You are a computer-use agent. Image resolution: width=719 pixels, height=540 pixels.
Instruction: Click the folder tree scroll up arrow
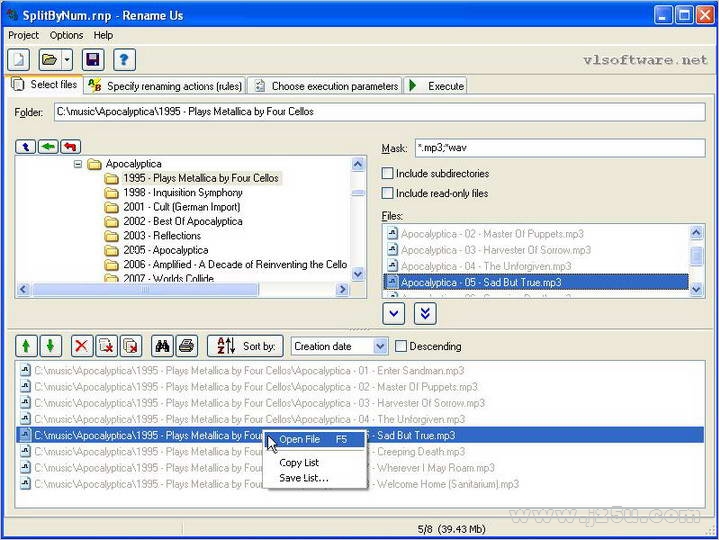click(x=358, y=164)
